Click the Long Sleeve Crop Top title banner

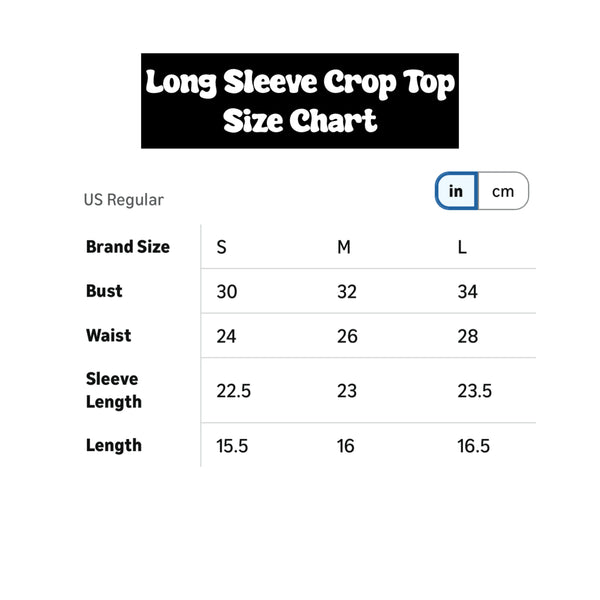[x=300, y=101]
